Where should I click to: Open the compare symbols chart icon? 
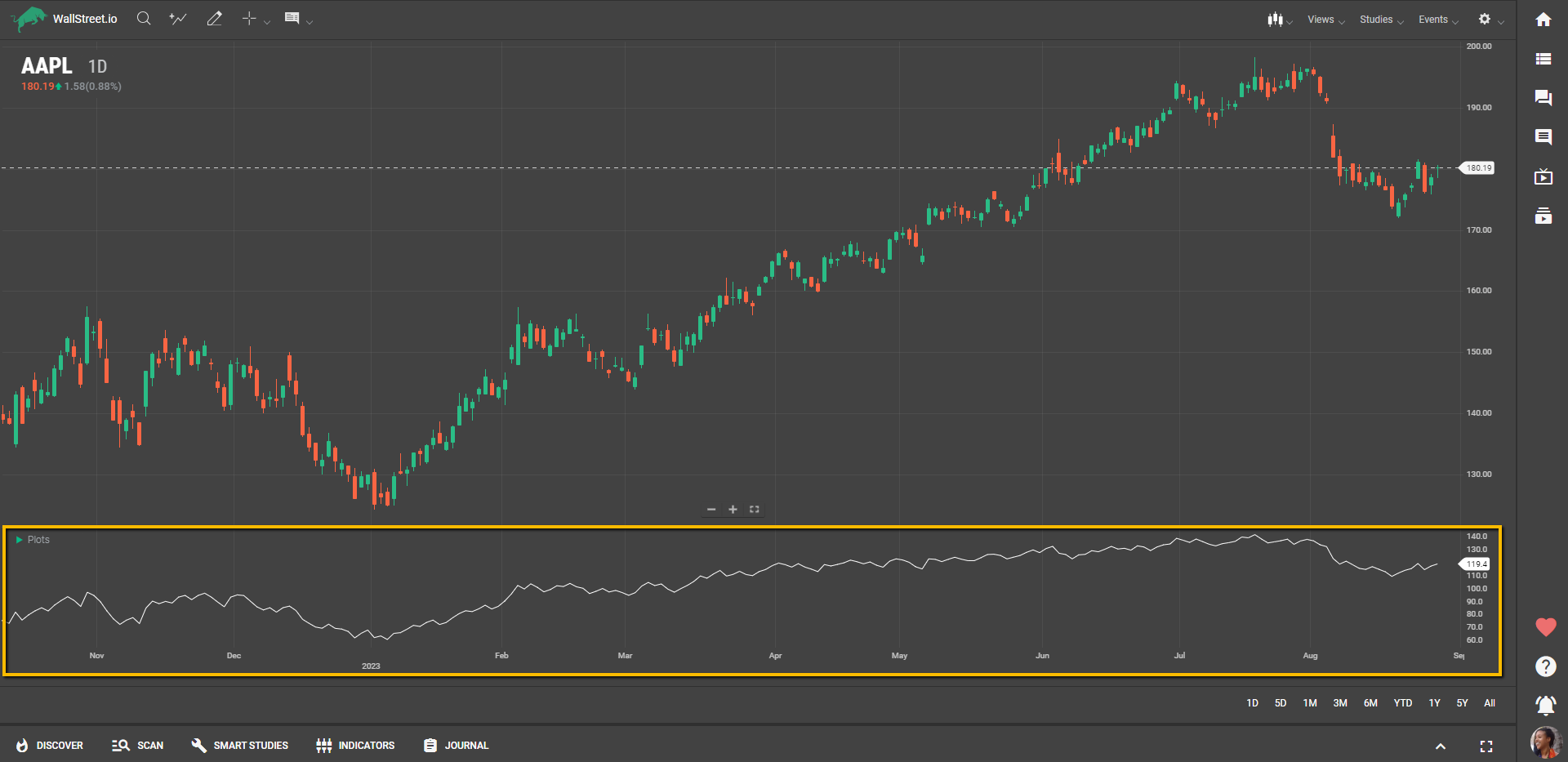178,19
